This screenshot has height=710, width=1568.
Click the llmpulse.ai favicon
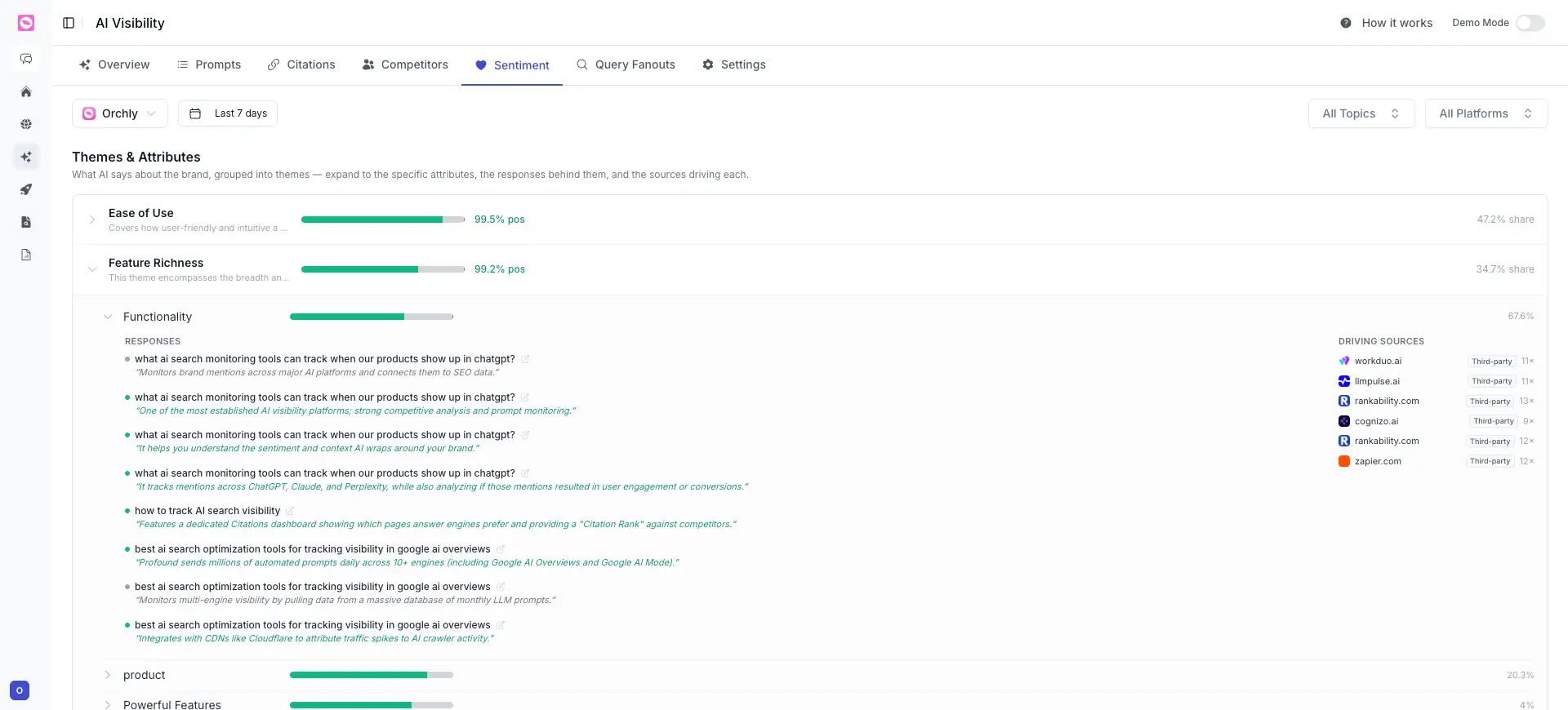[x=1344, y=381]
